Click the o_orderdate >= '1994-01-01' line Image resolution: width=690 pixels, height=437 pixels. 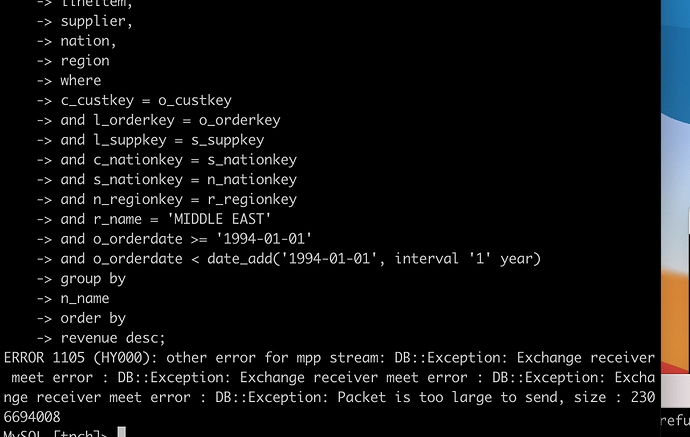coord(186,239)
